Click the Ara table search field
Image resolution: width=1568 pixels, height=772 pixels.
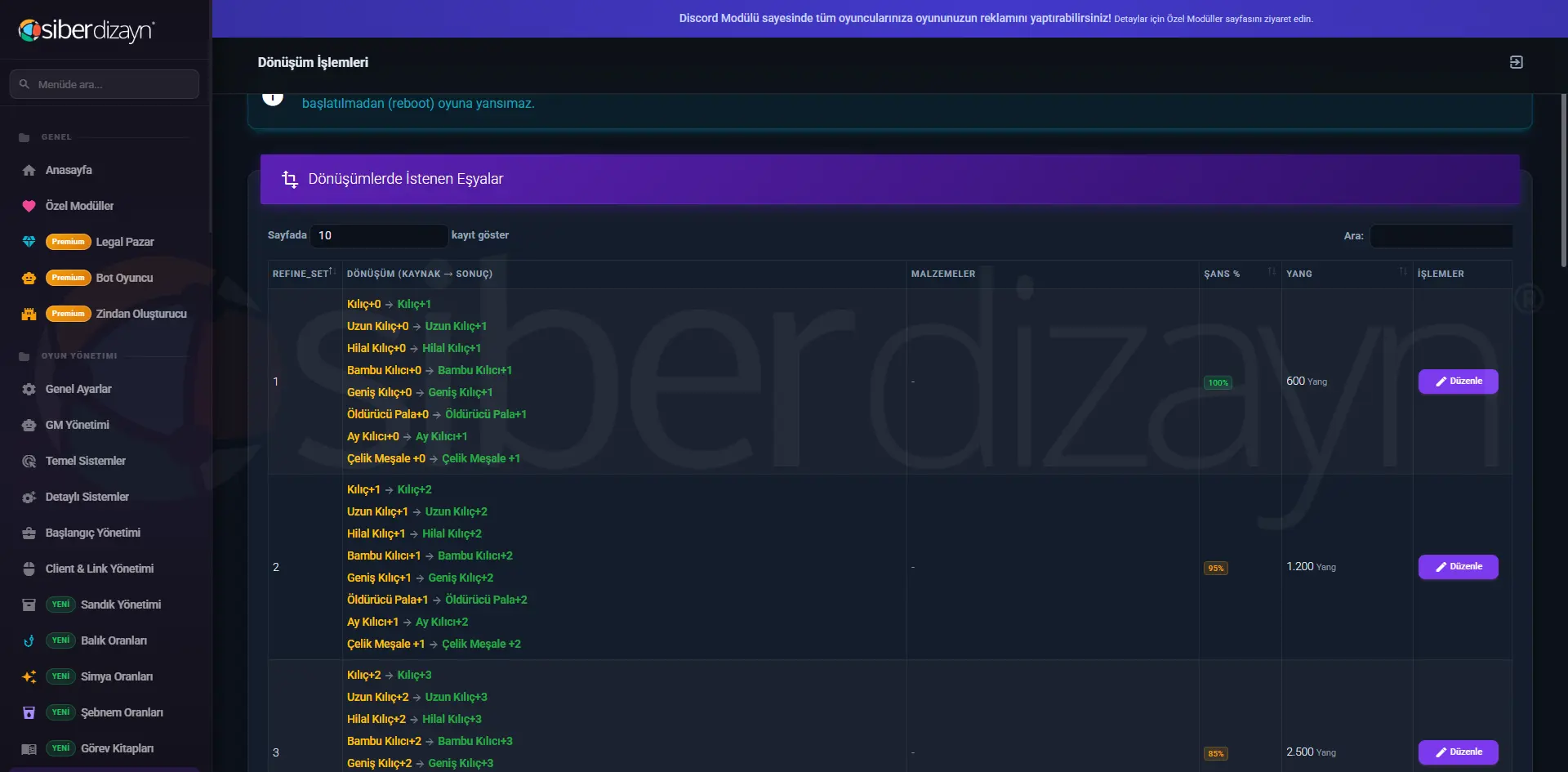click(x=1441, y=236)
